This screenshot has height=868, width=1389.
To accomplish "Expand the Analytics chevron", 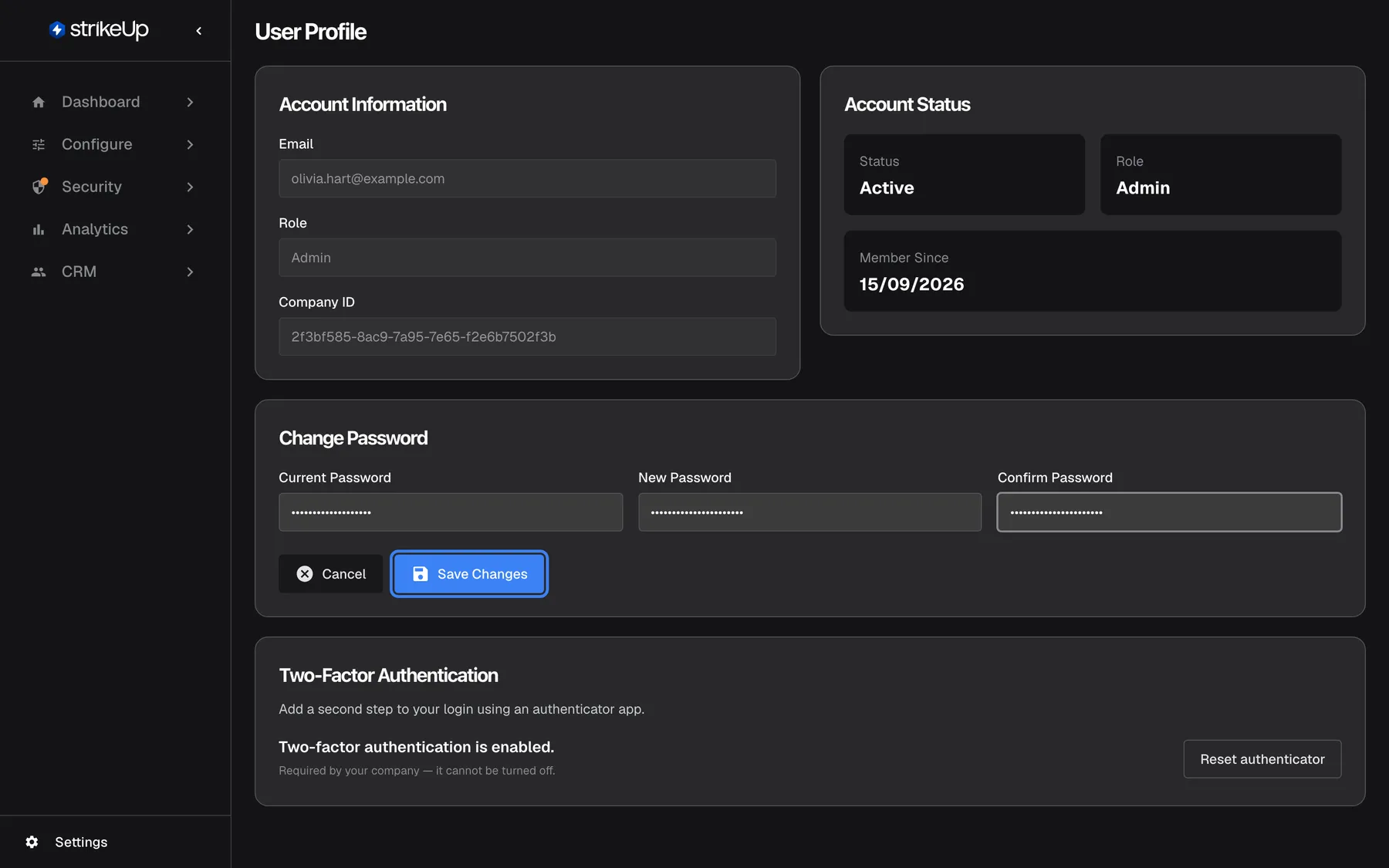I will tap(190, 229).
